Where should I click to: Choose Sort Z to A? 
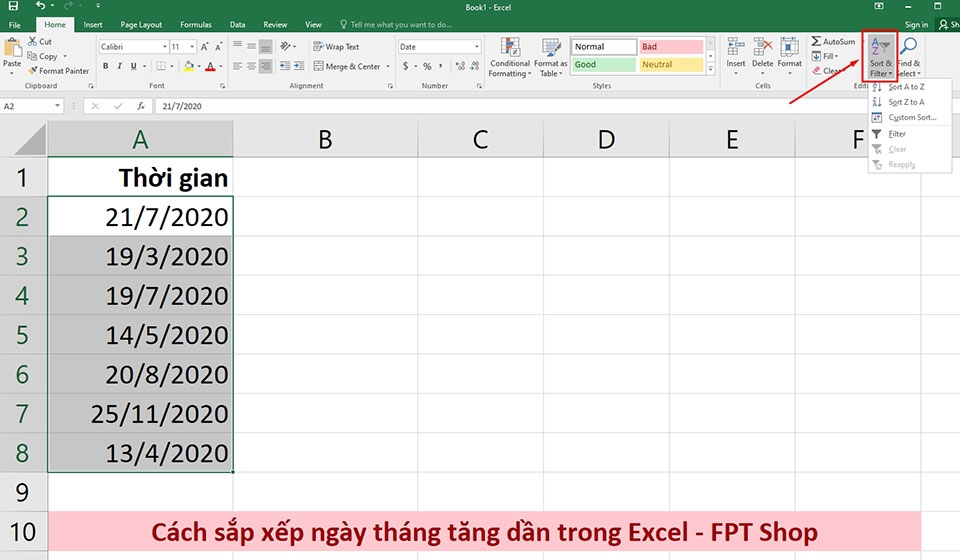click(x=909, y=102)
